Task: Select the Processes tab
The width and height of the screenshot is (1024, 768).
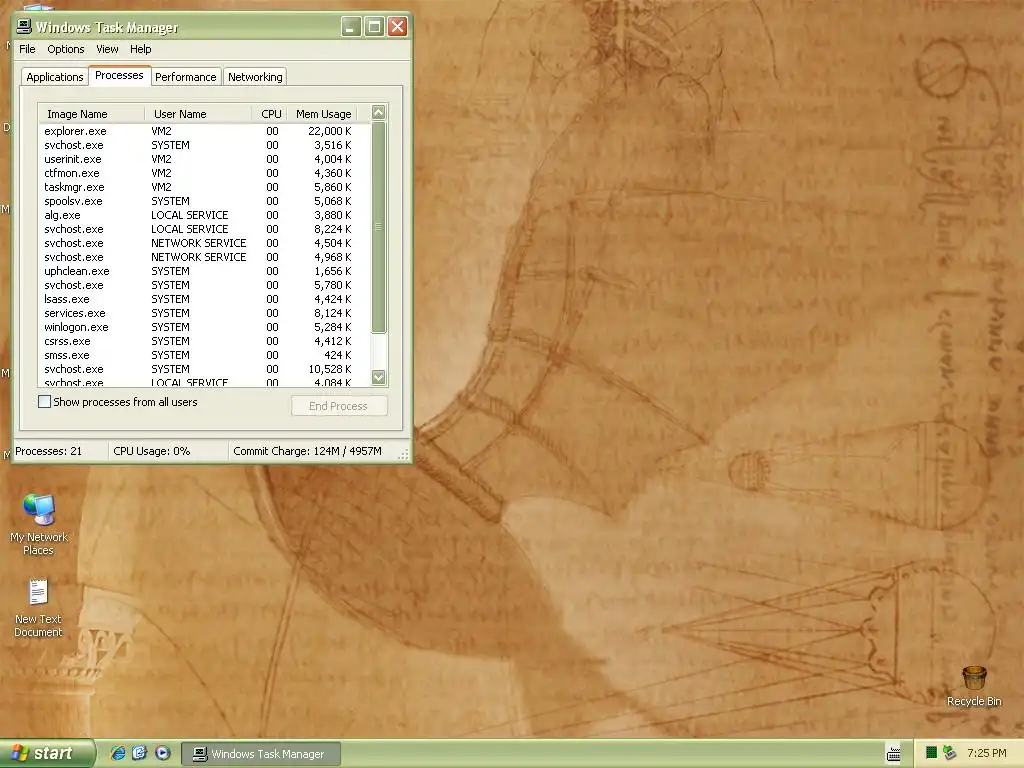Action: [x=119, y=75]
